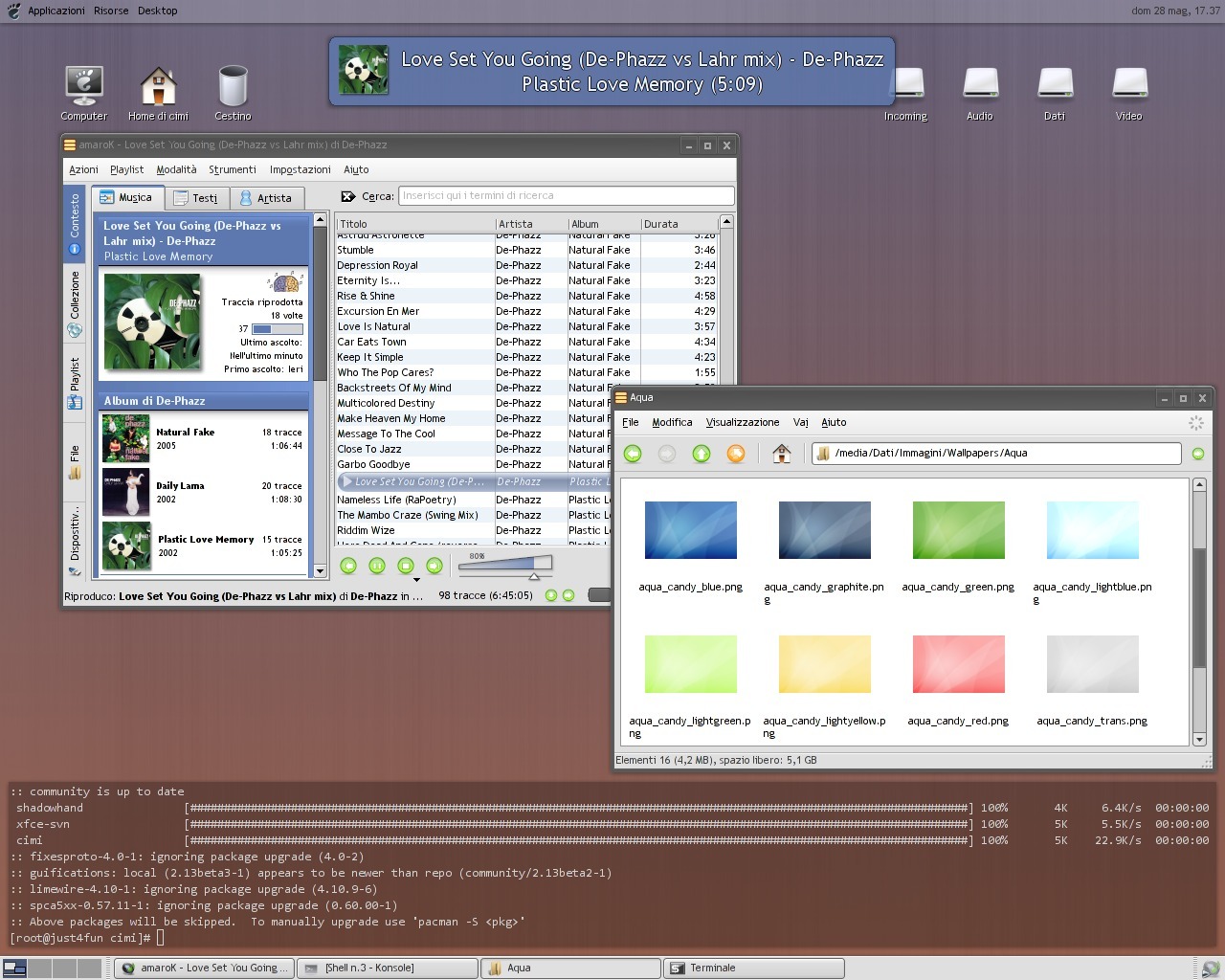This screenshot has width=1225, height=980.
Task: Open the stop-button dropdown arrow in amaroK
Action: click(x=416, y=580)
